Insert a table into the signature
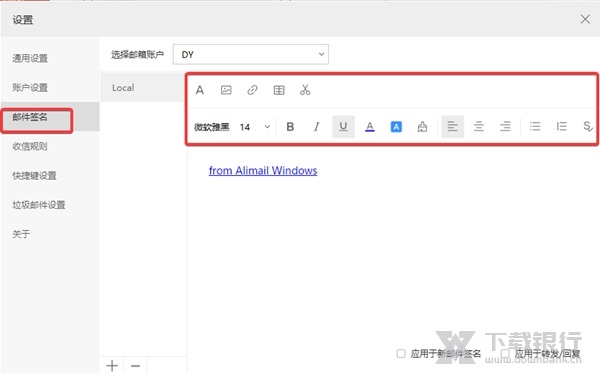600x373 pixels. click(x=279, y=90)
